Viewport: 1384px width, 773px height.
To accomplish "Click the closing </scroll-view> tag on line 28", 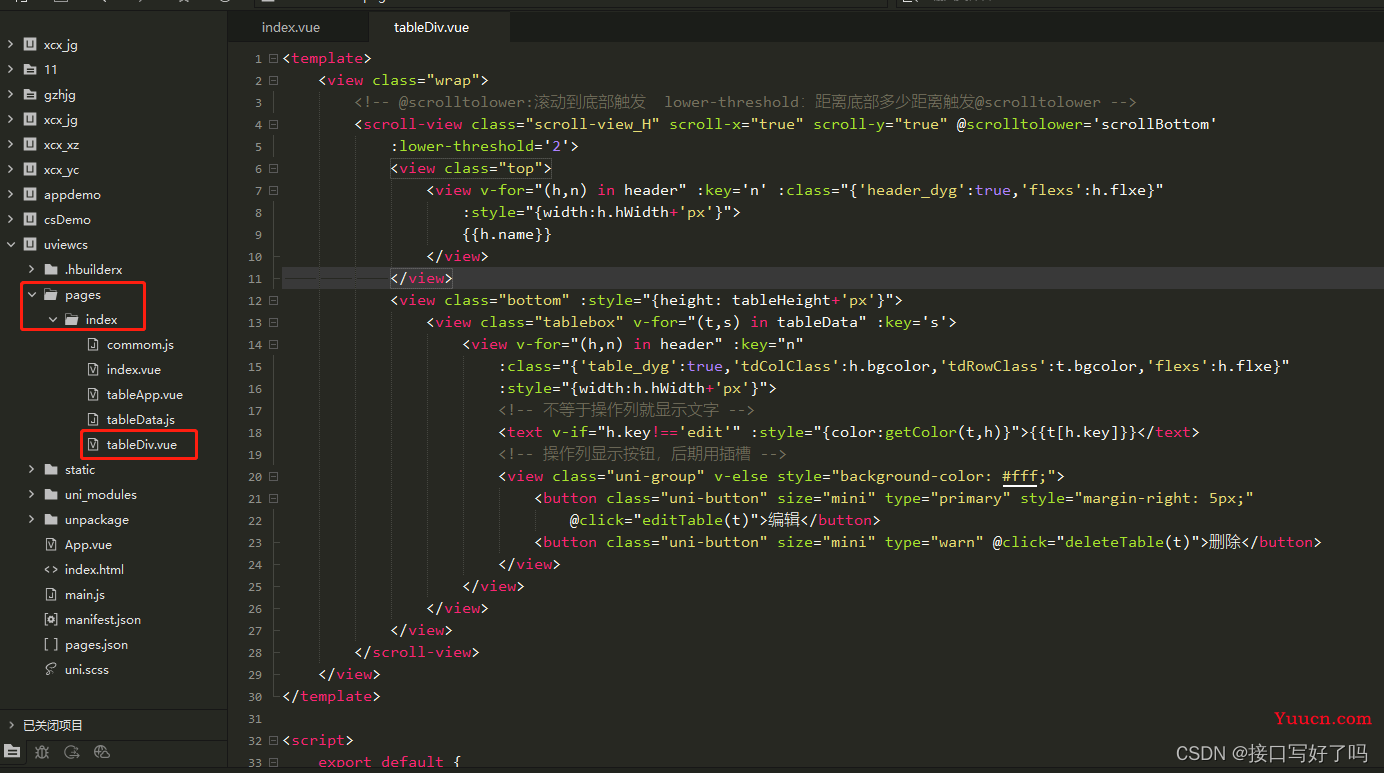I will [417, 653].
